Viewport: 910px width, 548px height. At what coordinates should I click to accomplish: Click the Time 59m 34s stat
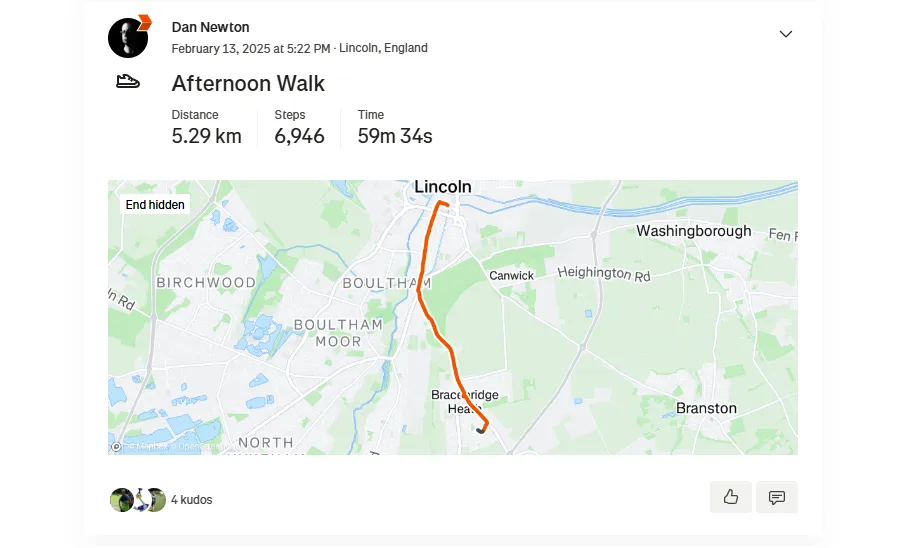coord(395,127)
